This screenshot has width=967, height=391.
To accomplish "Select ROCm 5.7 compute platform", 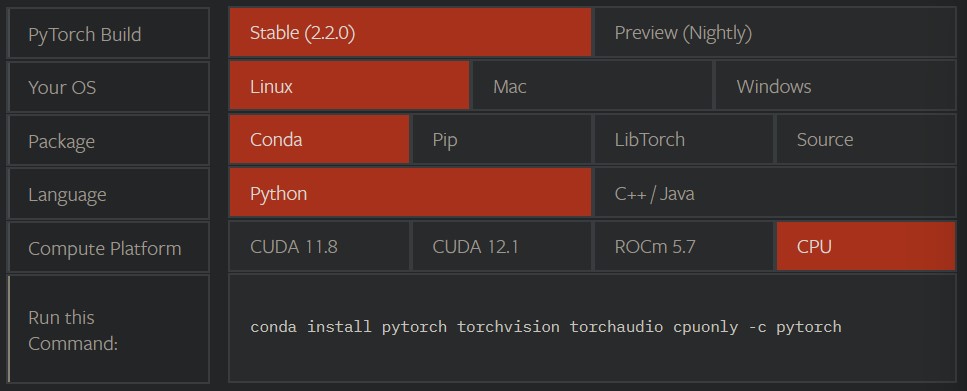I will point(683,247).
